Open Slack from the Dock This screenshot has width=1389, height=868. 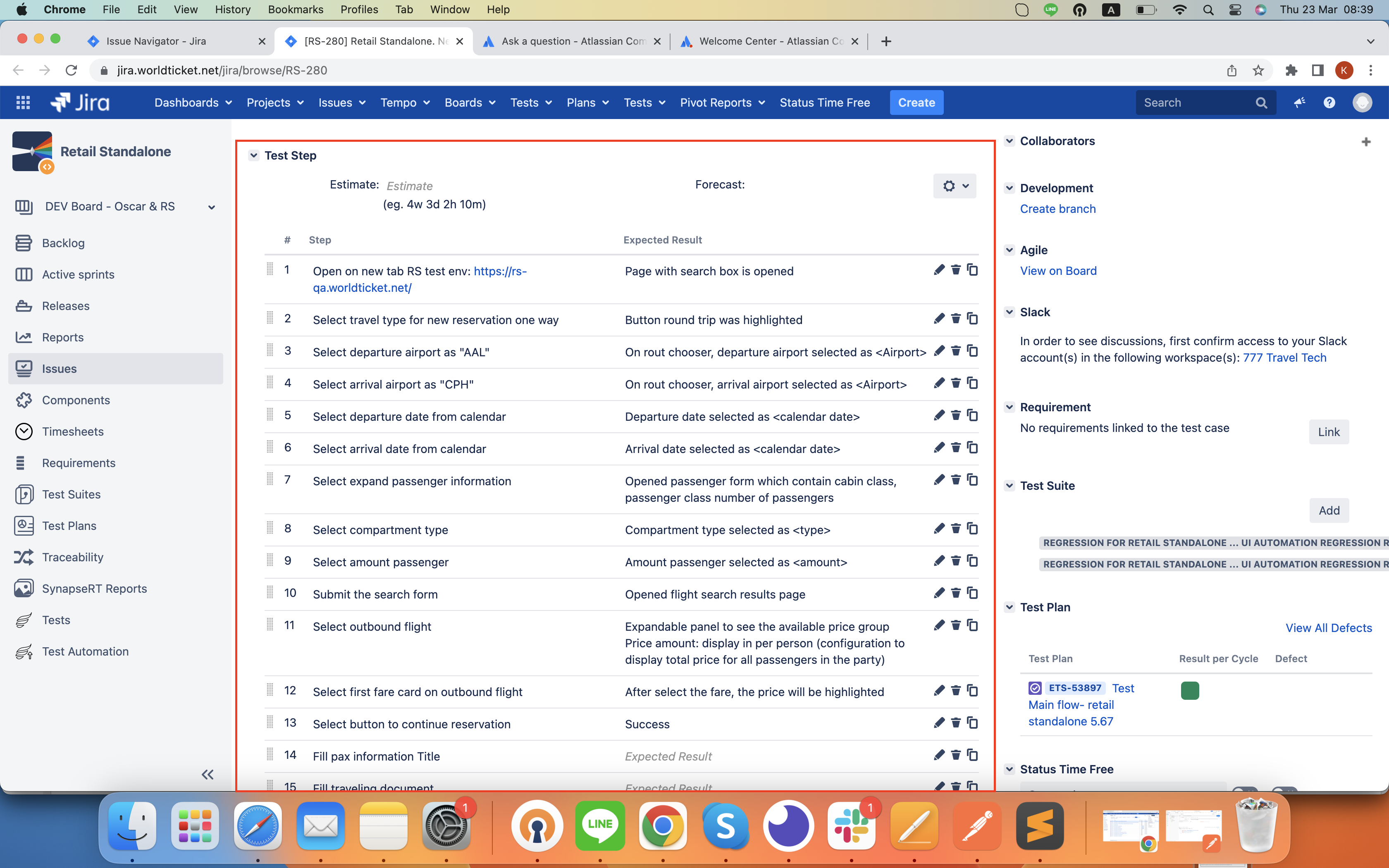851,825
